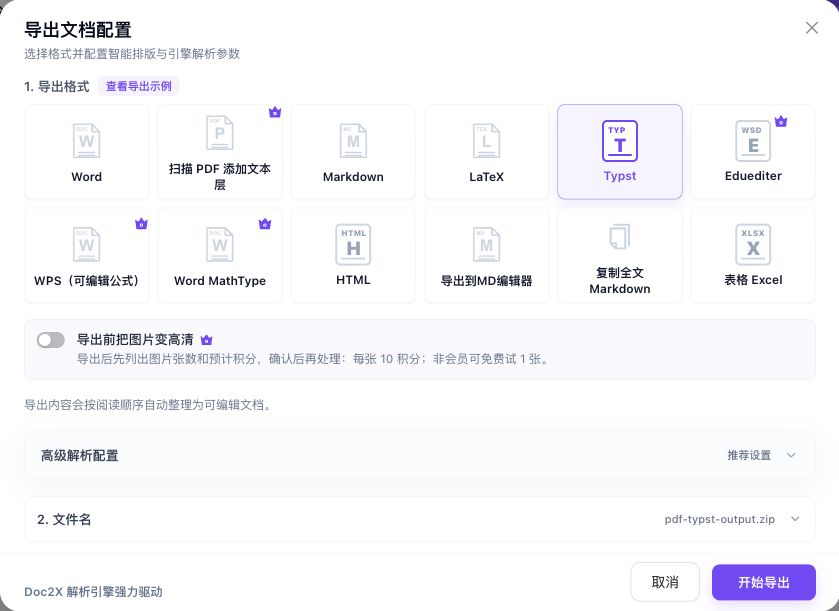Open the 推荐设置 dropdown
Screen dimensions: 839x611
(x=761, y=455)
